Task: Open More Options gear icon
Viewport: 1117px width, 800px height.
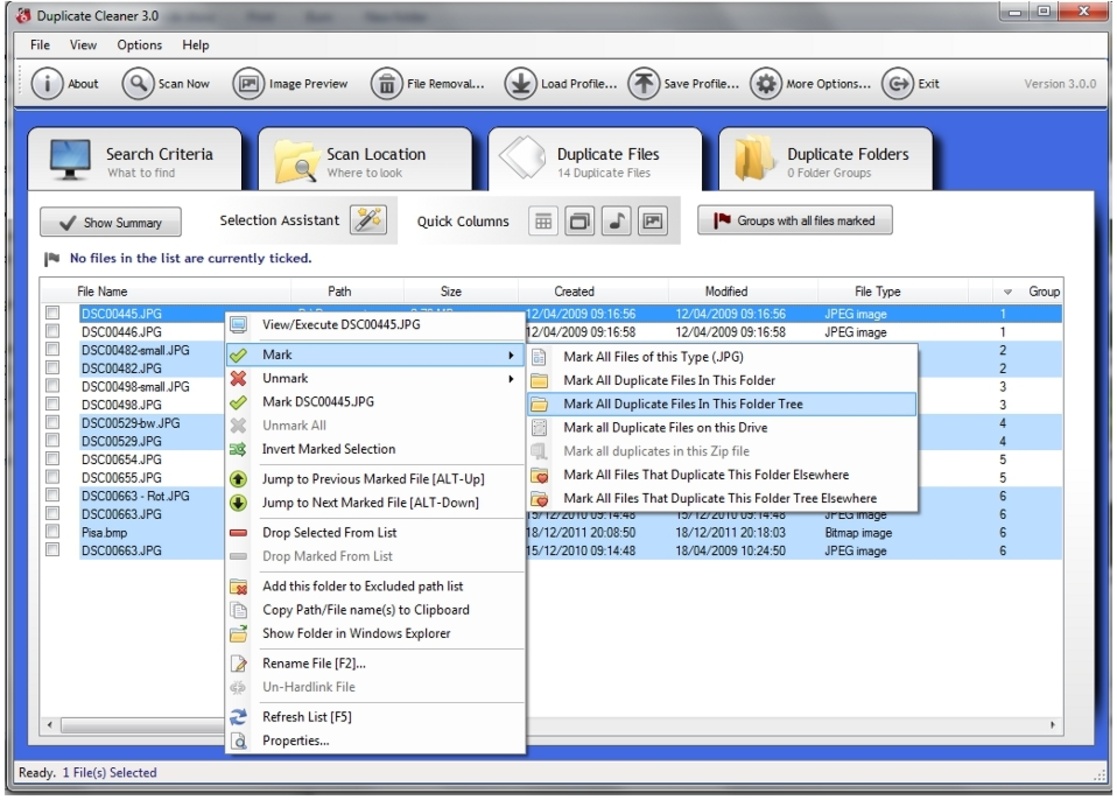Action: tap(766, 84)
